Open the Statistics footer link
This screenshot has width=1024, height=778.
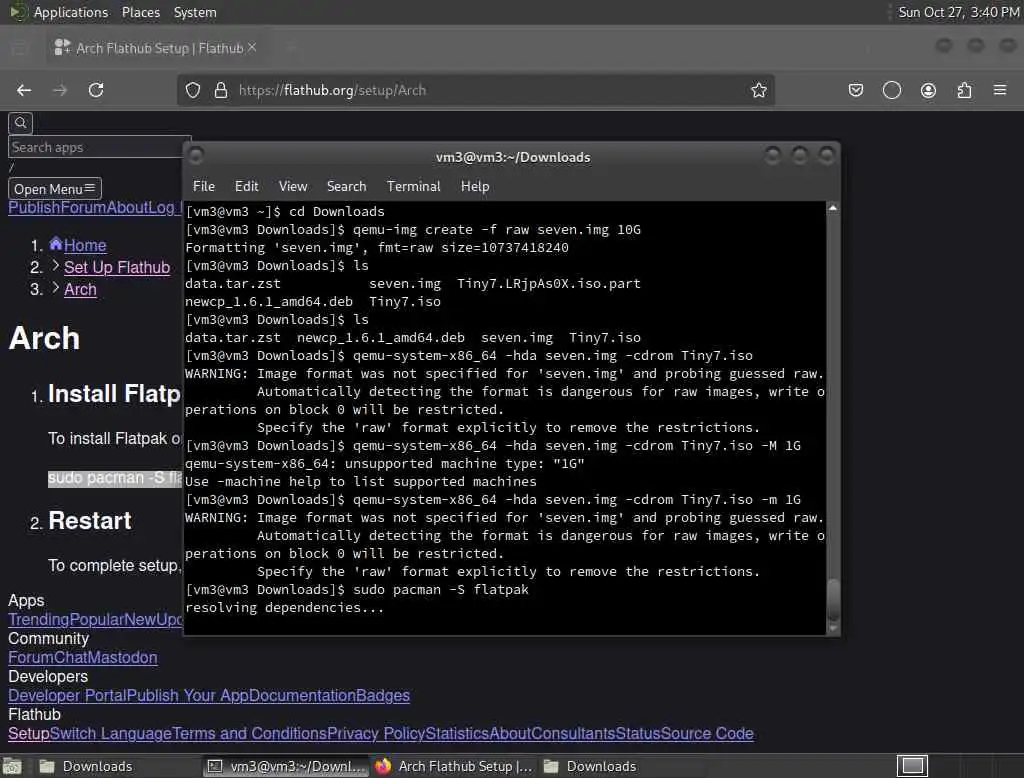(x=456, y=733)
